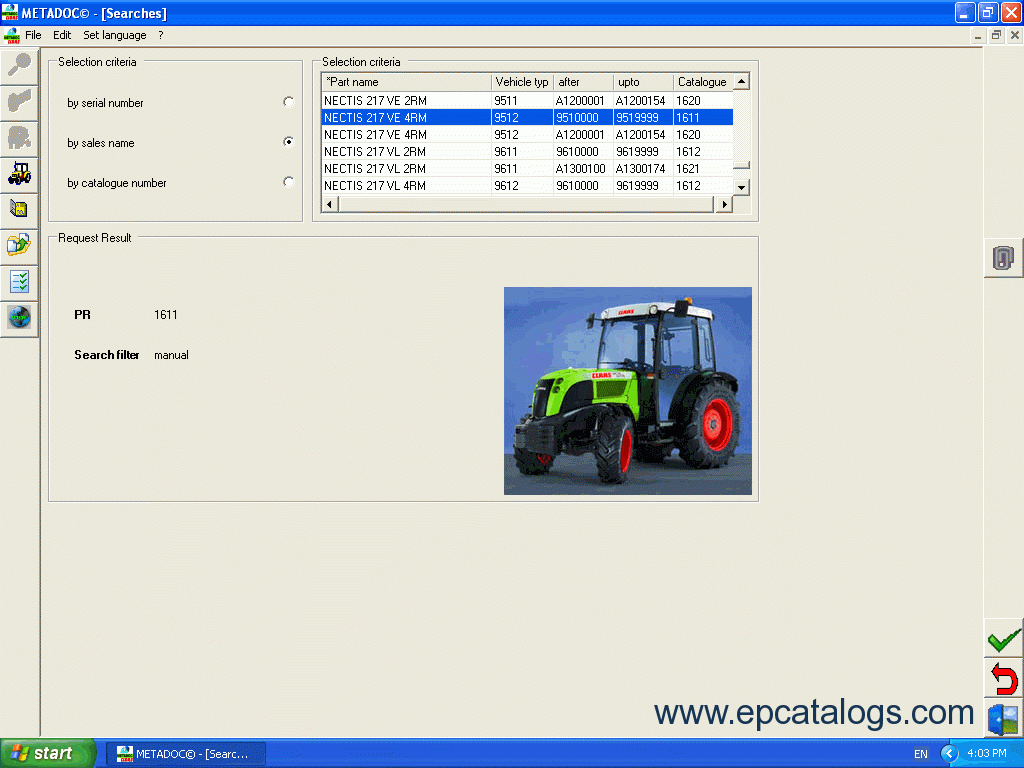Image resolution: width=1024 pixels, height=768 pixels.
Task: Select the 'by catalogue number' radio button
Action: pyautogui.click(x=288, y=182)
